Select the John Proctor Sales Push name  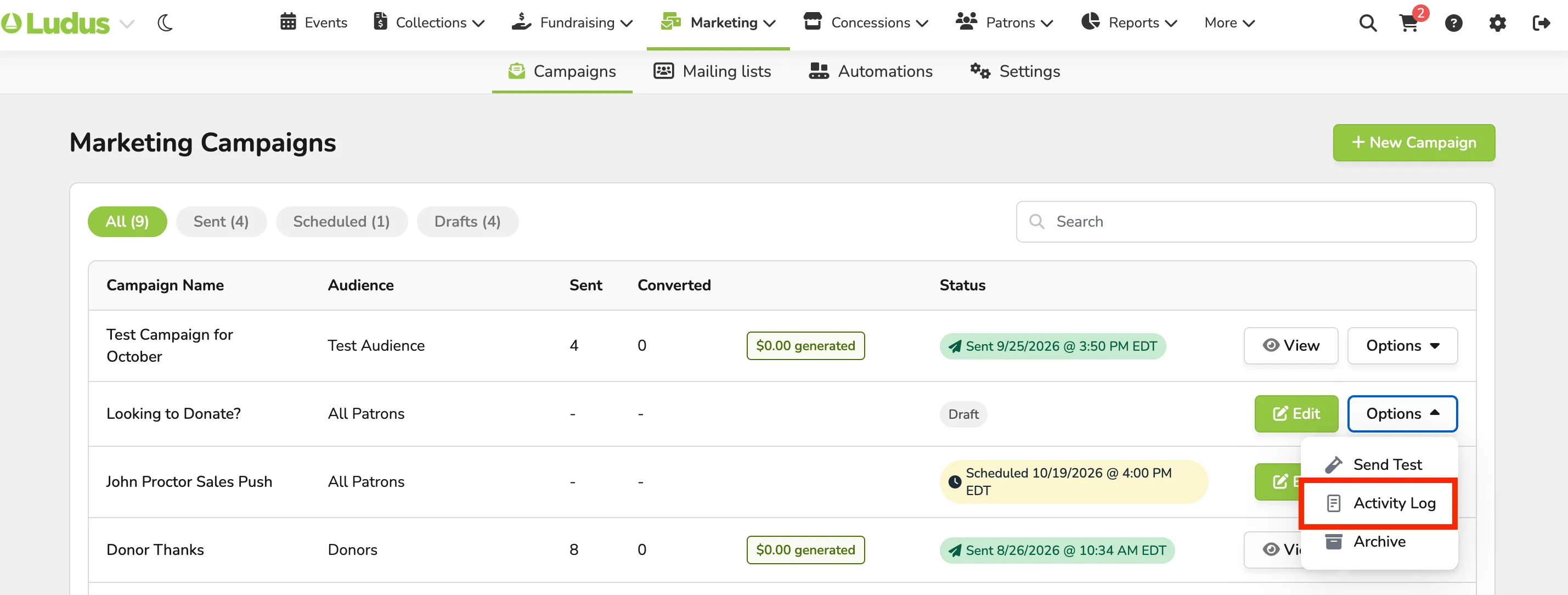[189, 482]
